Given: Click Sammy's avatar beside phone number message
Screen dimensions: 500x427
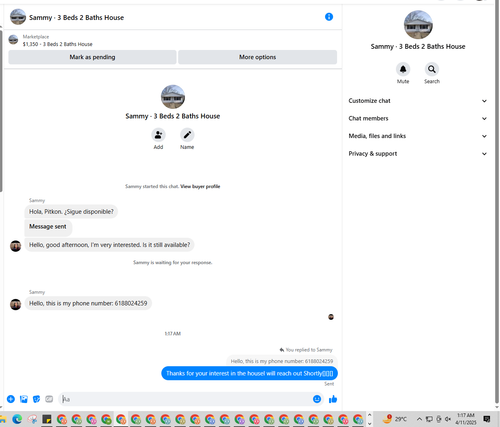Looking at the screenshot, I should click(15, 304).
